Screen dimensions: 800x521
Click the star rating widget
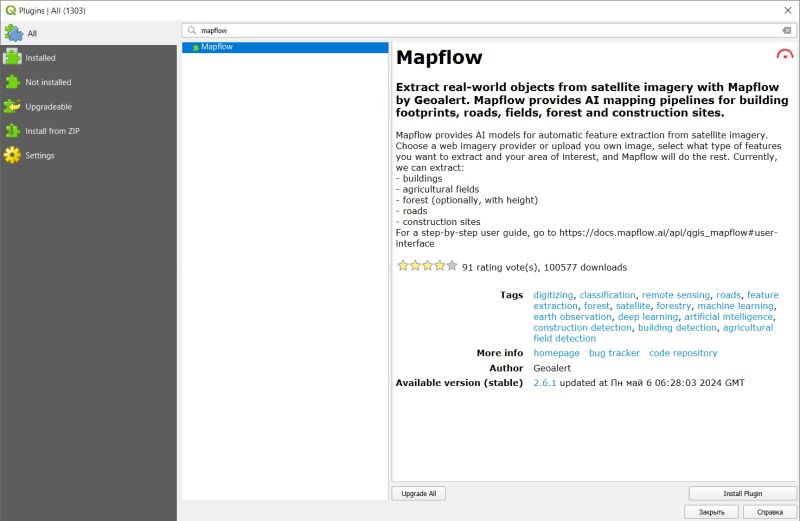pos(427,266)
